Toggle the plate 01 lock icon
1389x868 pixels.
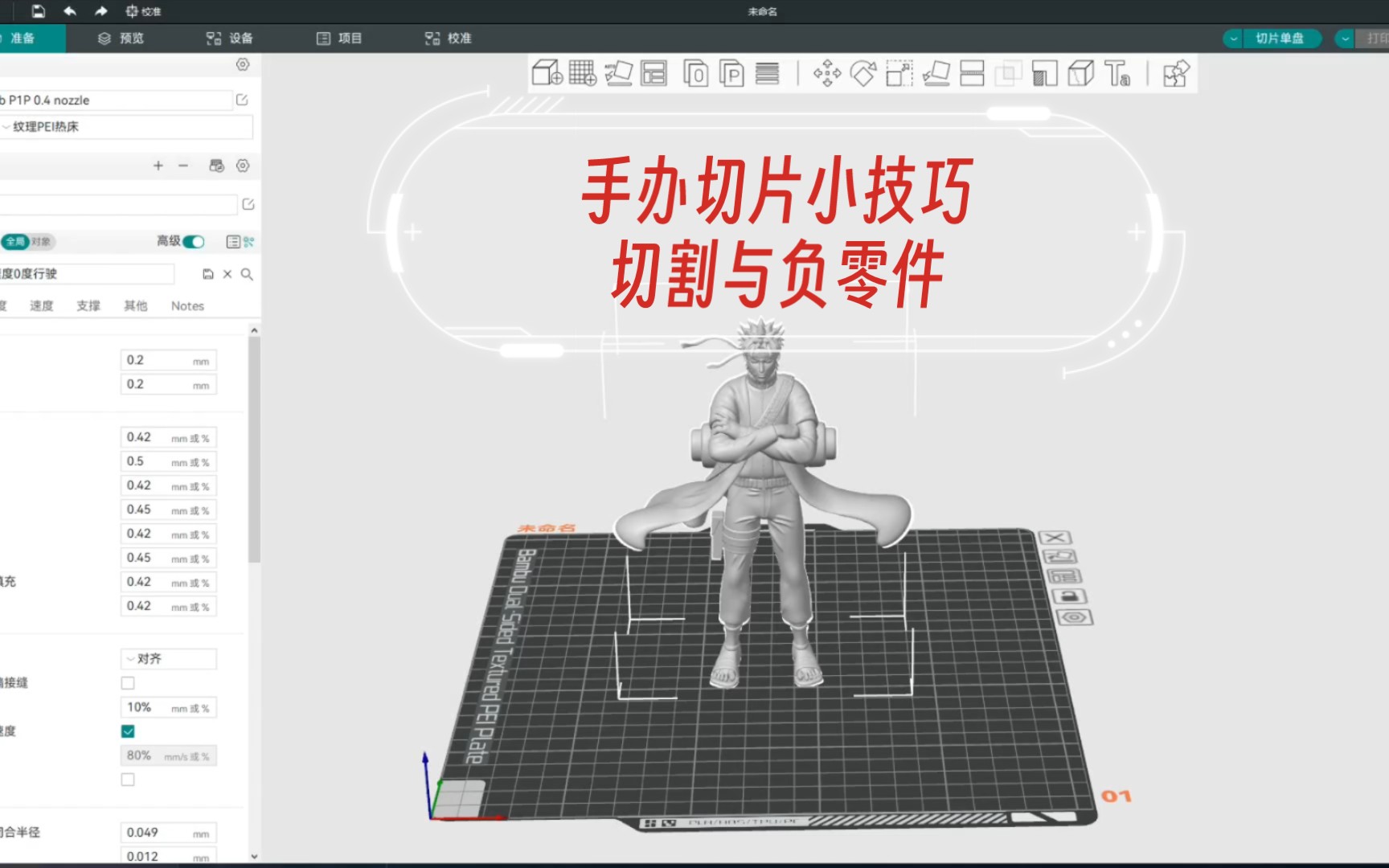coord(1069,596)
